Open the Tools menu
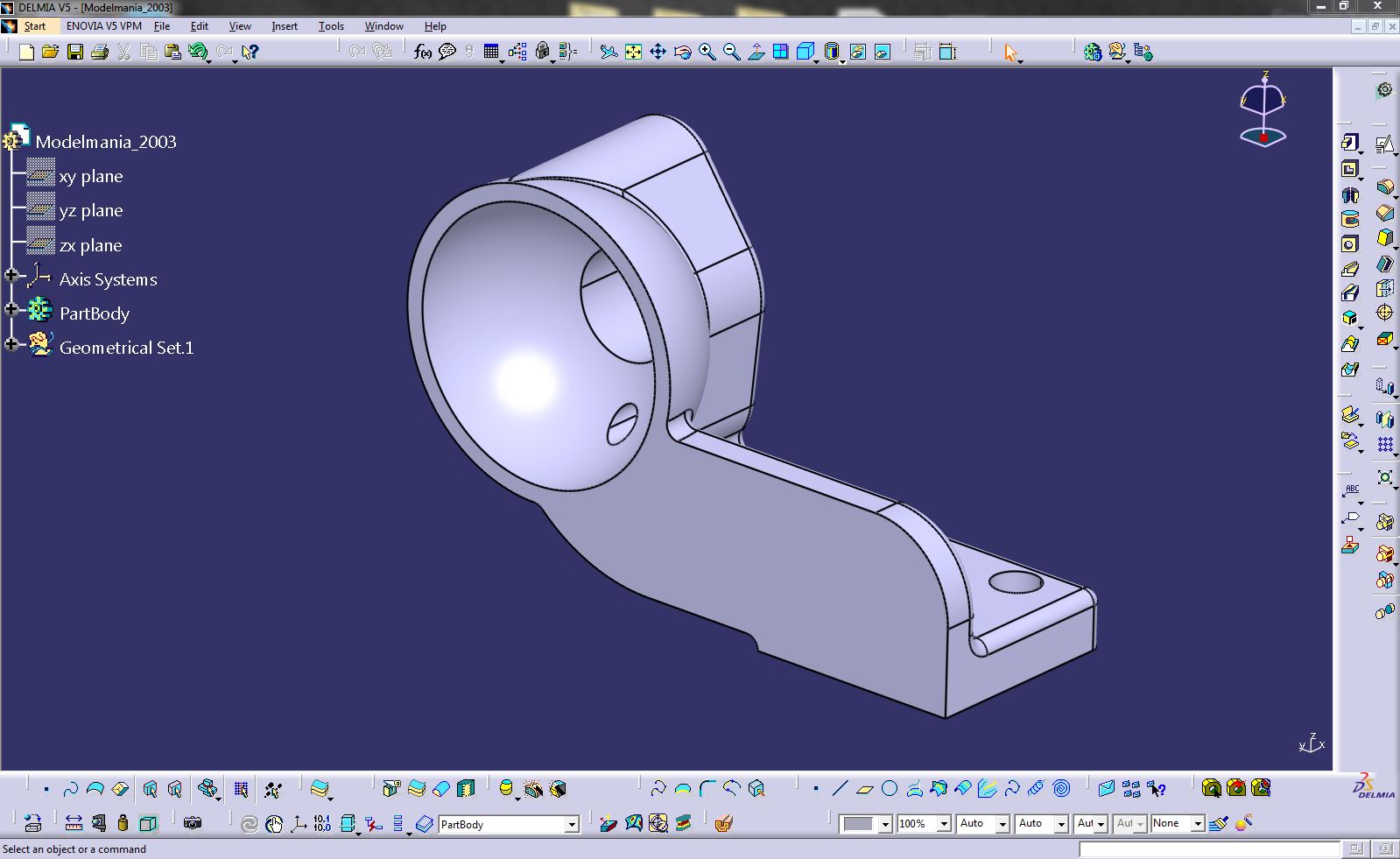1400x859 pixels. click(331, 26)
